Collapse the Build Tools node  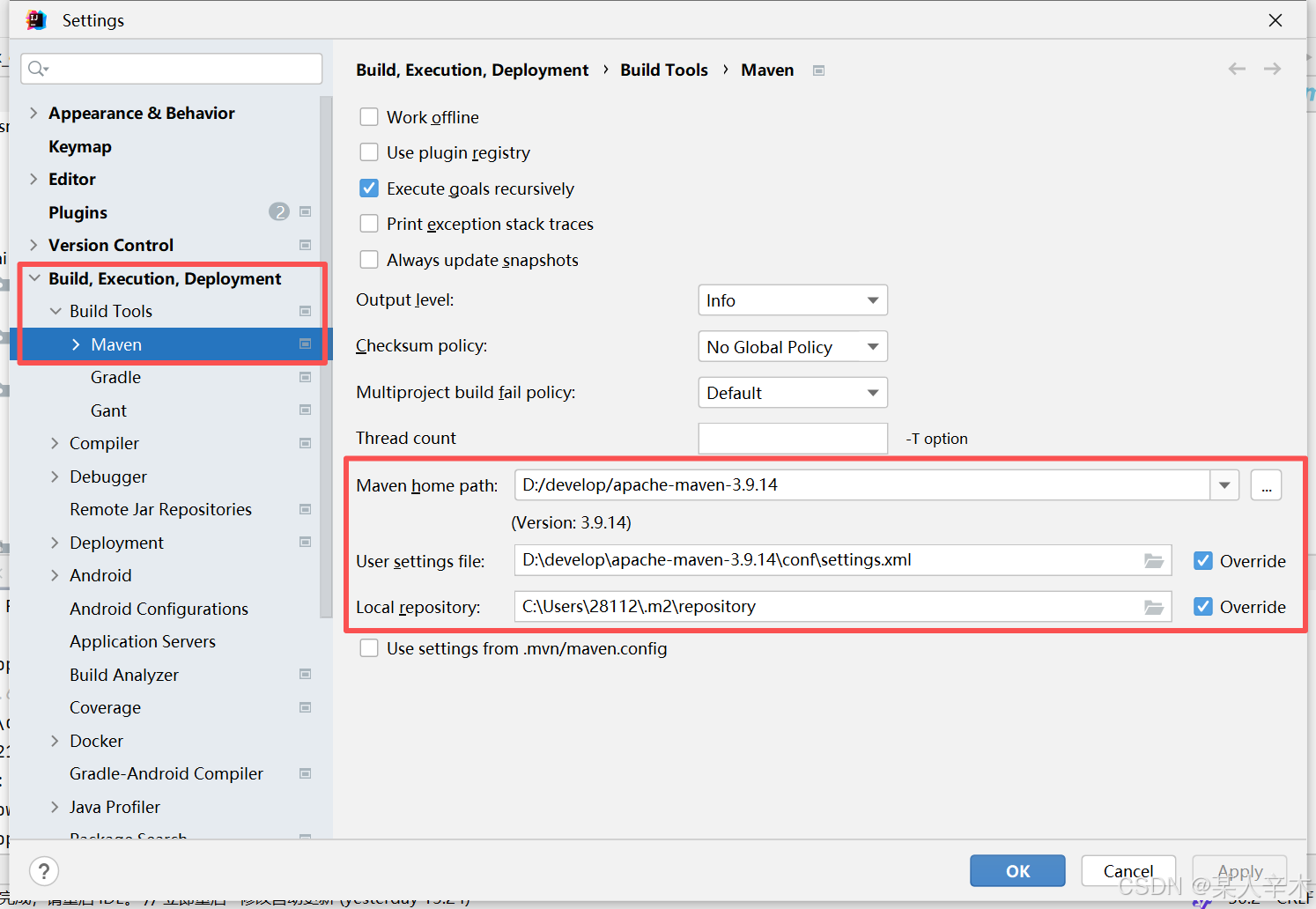click(55, 311)
